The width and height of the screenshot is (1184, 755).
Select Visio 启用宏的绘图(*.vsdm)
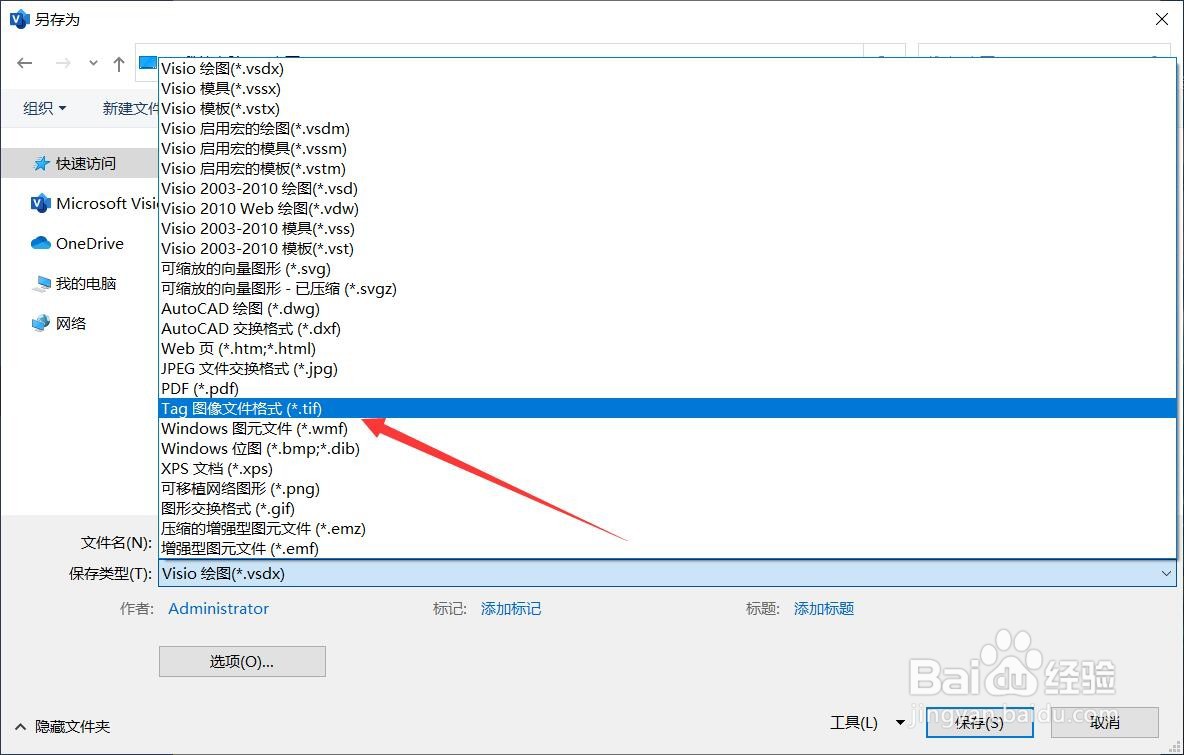[668, 128]
